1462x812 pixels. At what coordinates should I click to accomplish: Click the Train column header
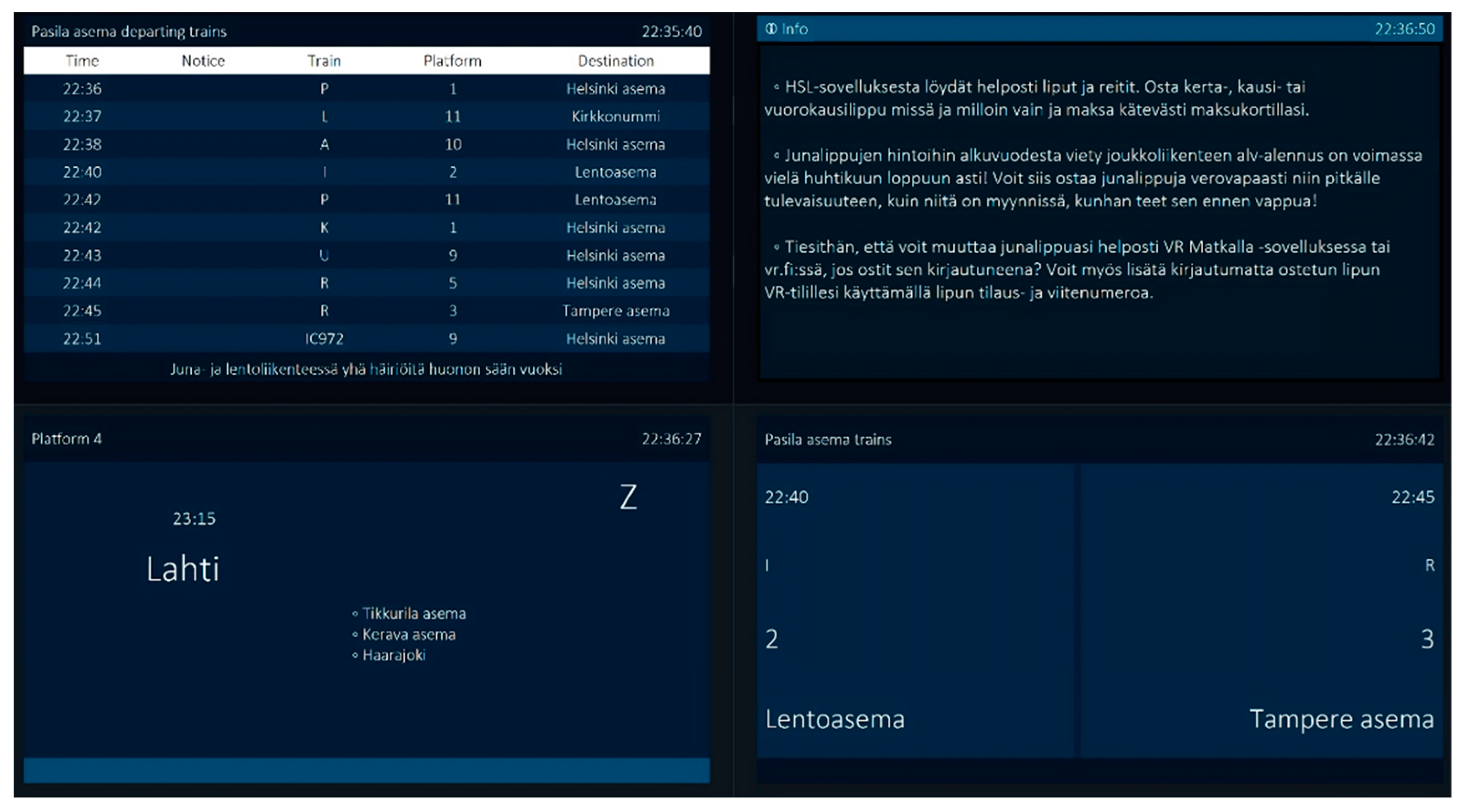coord(324,61)
